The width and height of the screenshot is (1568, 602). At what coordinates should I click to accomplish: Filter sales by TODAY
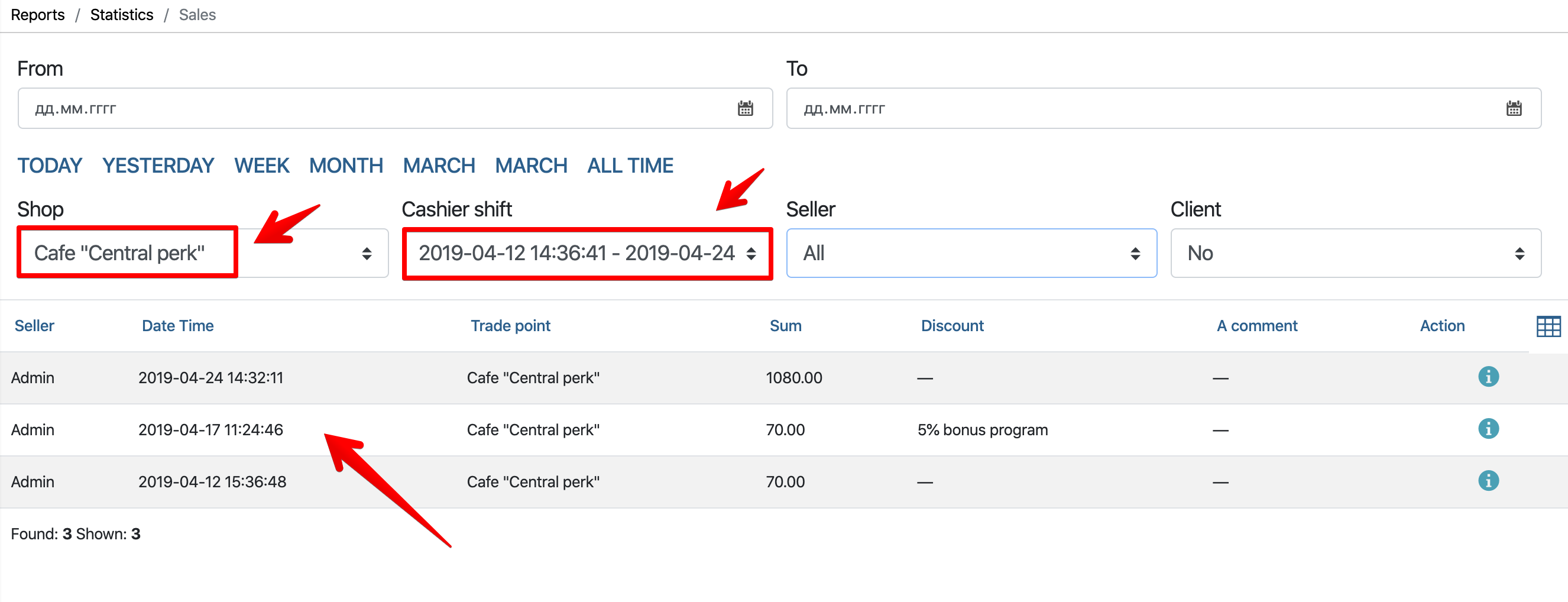pyautogui.click(x=49, y=166)
